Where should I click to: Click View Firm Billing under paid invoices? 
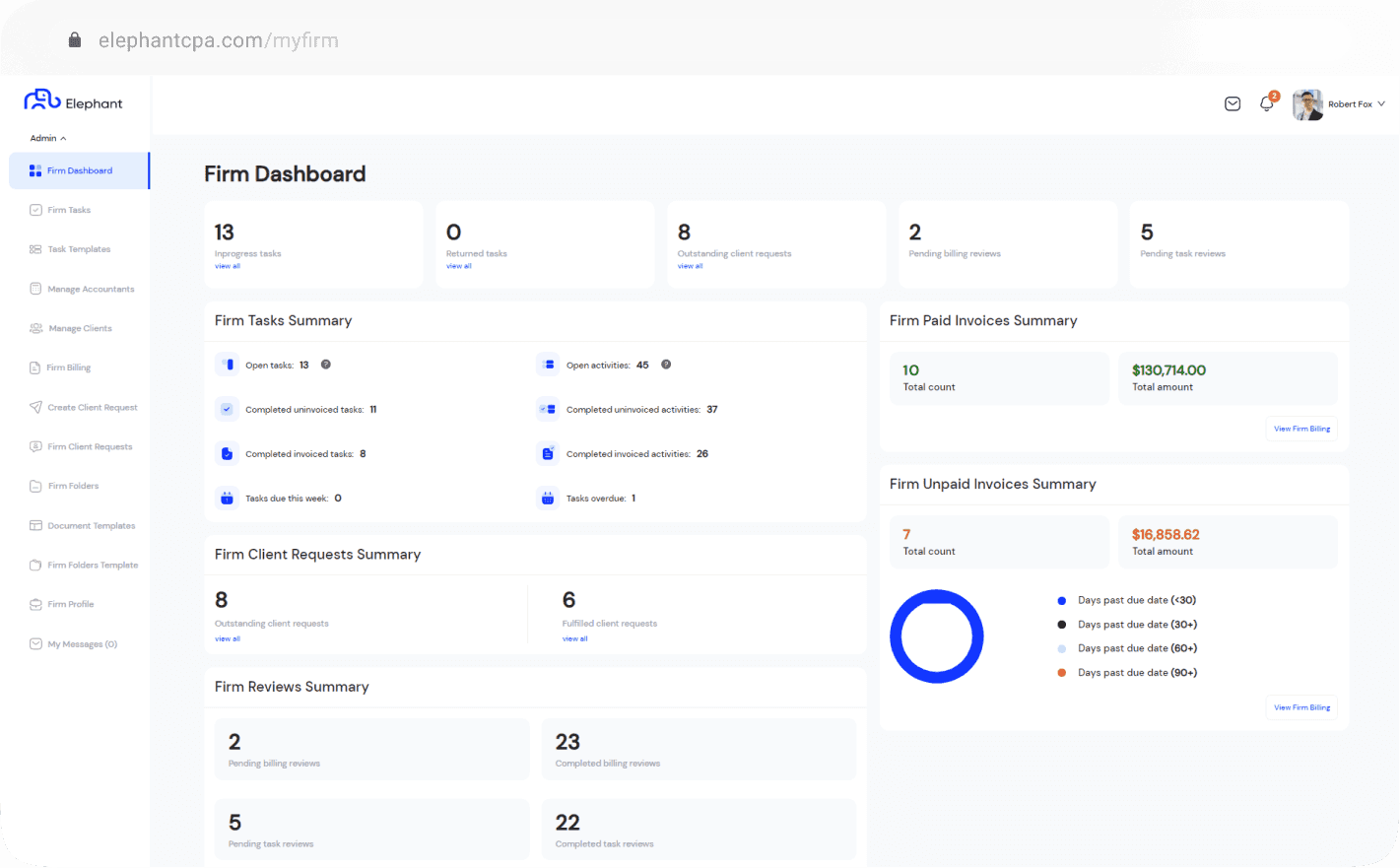tap(1301, 429)
